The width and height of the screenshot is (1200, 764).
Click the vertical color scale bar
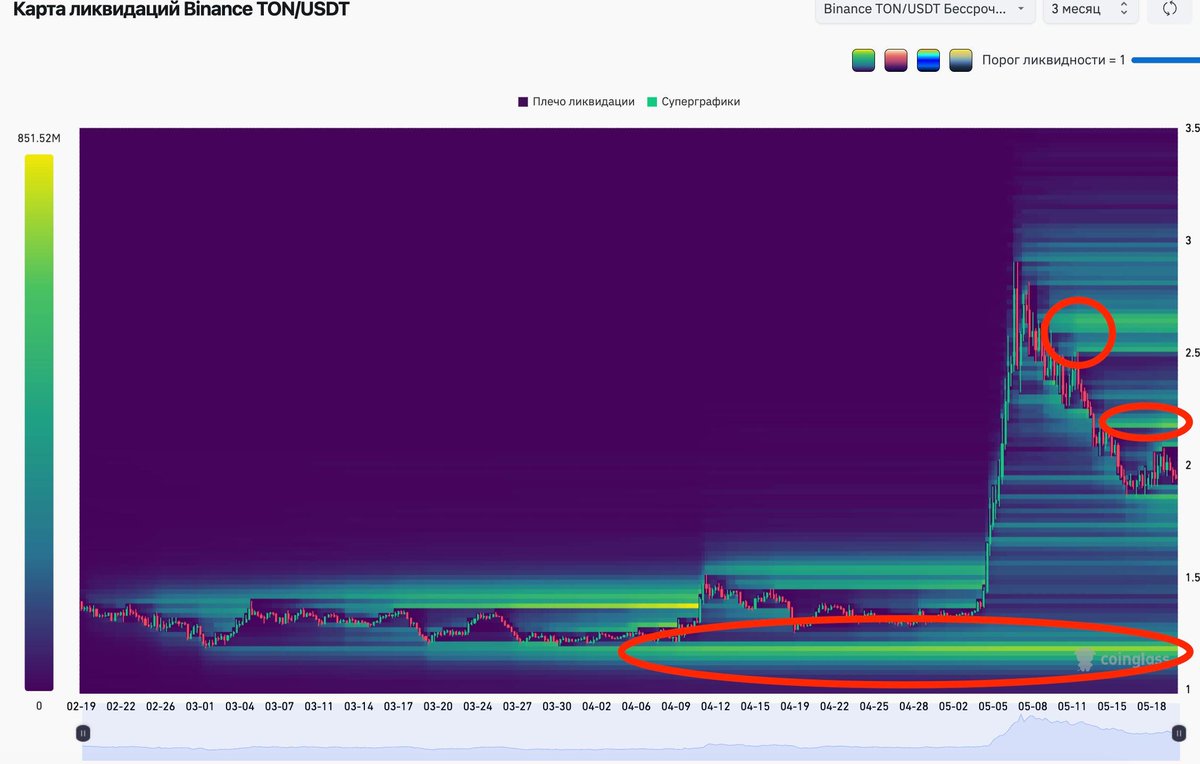[39, 422]
